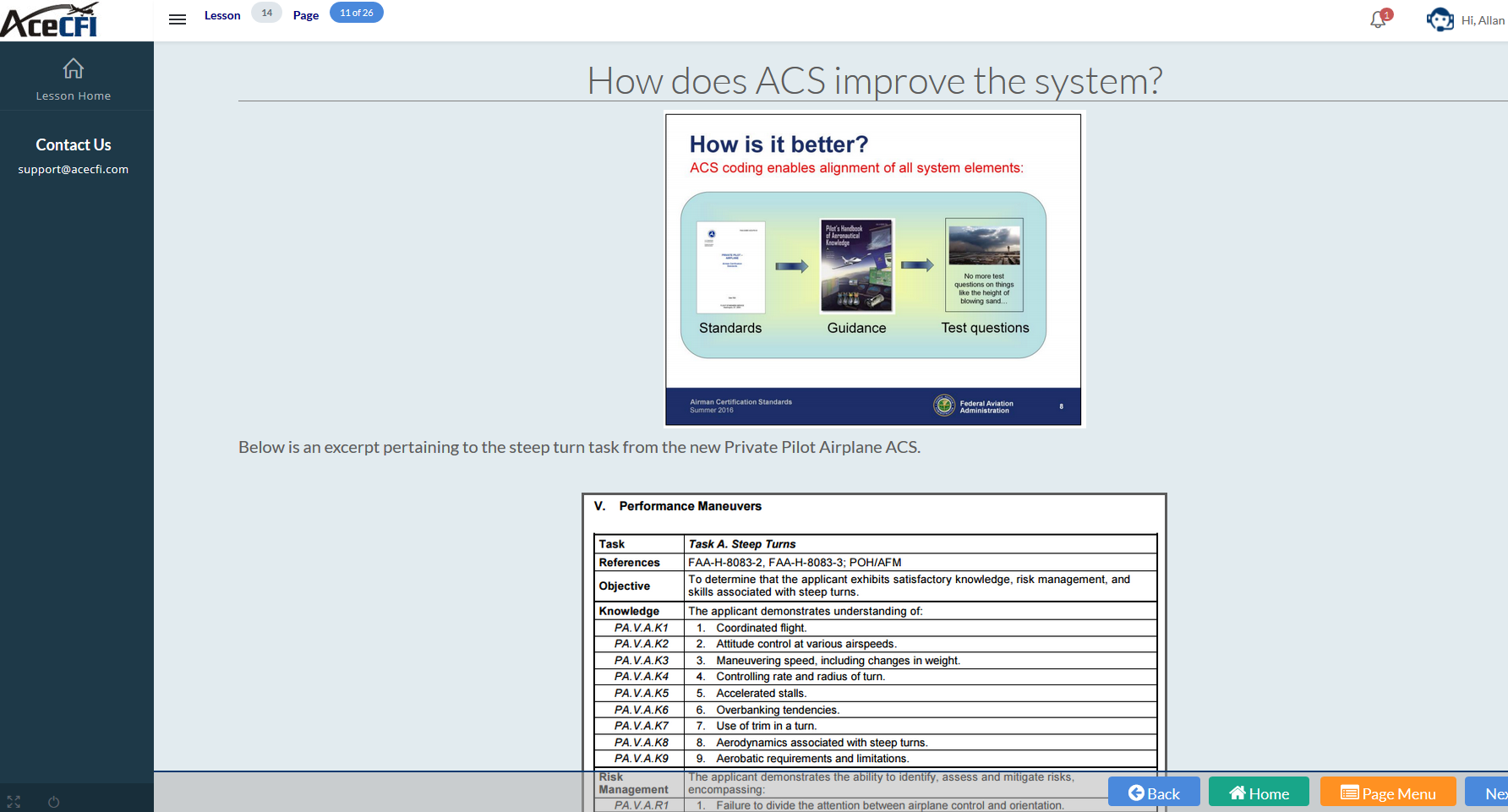
Task: Click the excerpt description sentence
Action: click(579, 447)
